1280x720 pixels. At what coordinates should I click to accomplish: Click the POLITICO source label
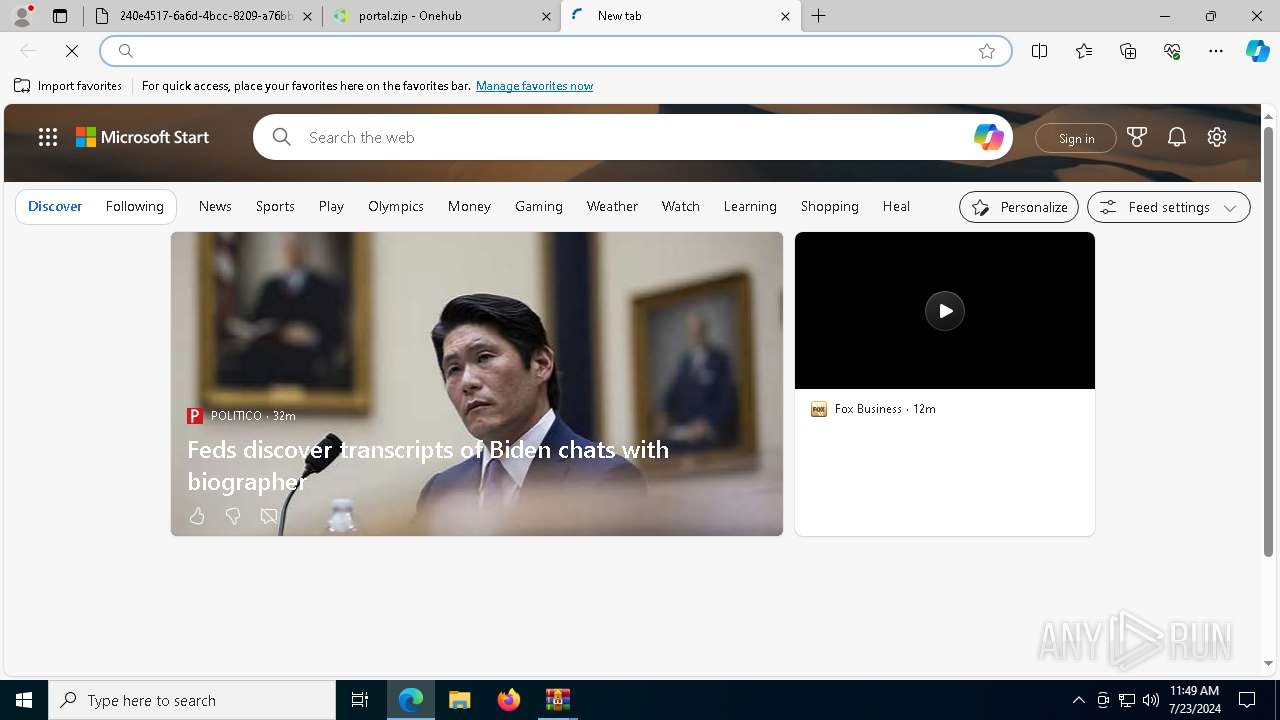pos(241,416)
